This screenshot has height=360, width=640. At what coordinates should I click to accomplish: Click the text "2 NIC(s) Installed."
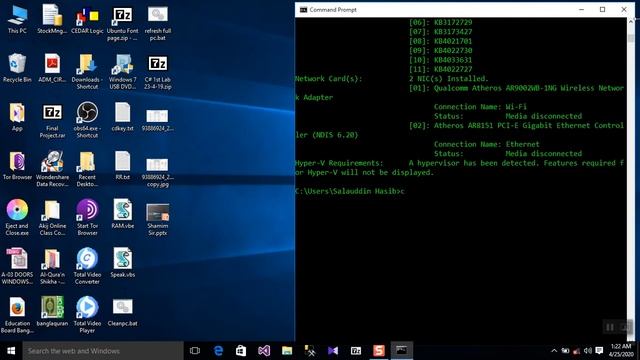pos(449,78)
